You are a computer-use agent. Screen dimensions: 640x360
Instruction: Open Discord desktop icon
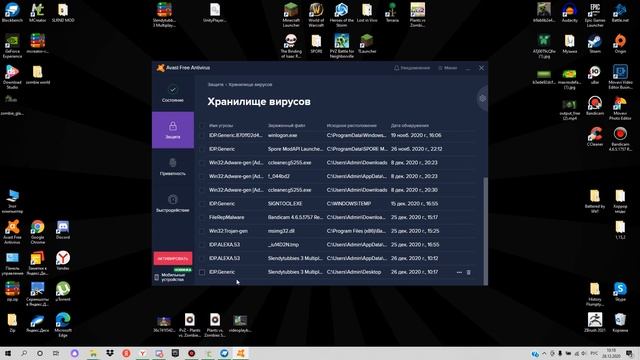point(62,229)
